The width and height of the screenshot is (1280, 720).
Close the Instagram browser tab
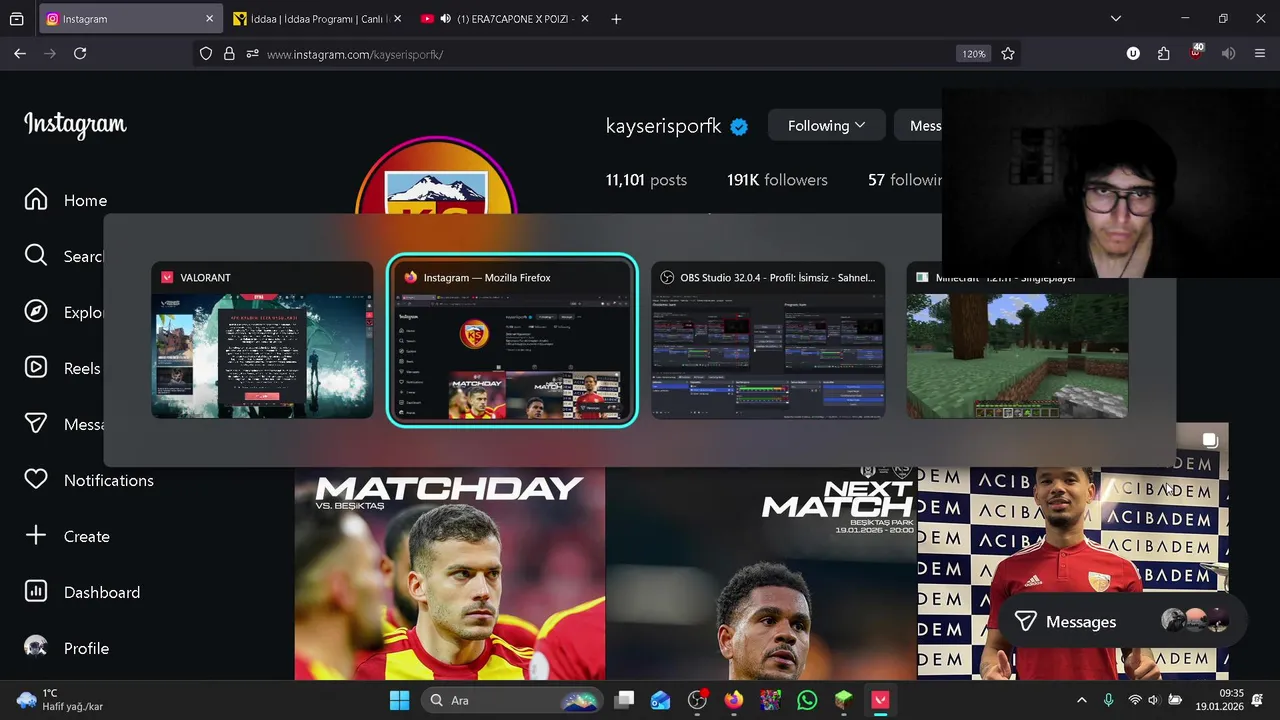point(210,19)
